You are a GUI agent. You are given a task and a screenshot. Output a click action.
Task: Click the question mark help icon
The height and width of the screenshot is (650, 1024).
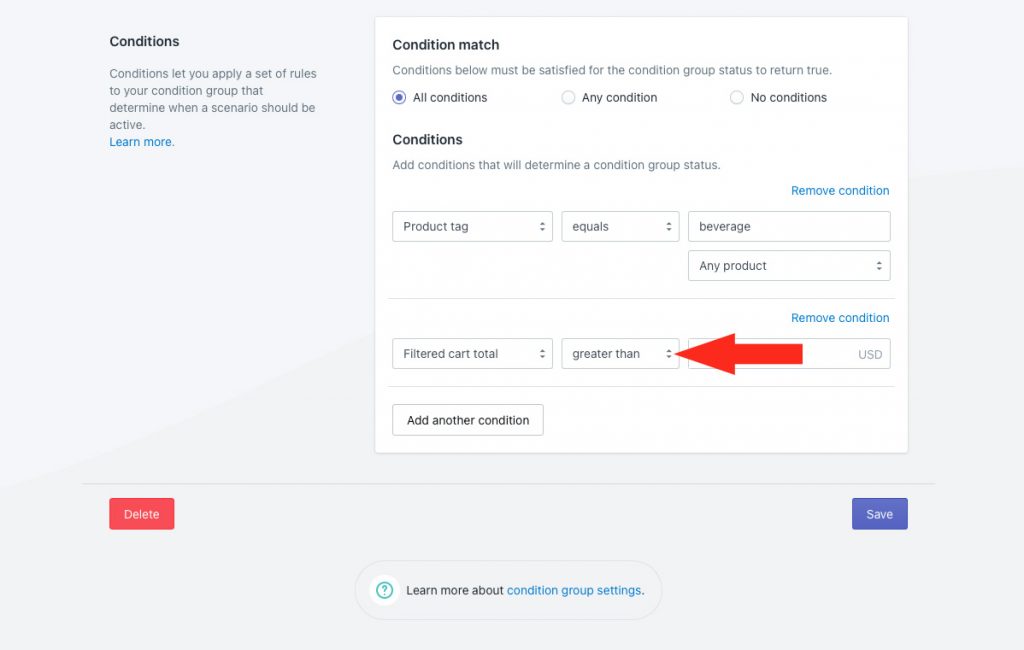point(385,590)
